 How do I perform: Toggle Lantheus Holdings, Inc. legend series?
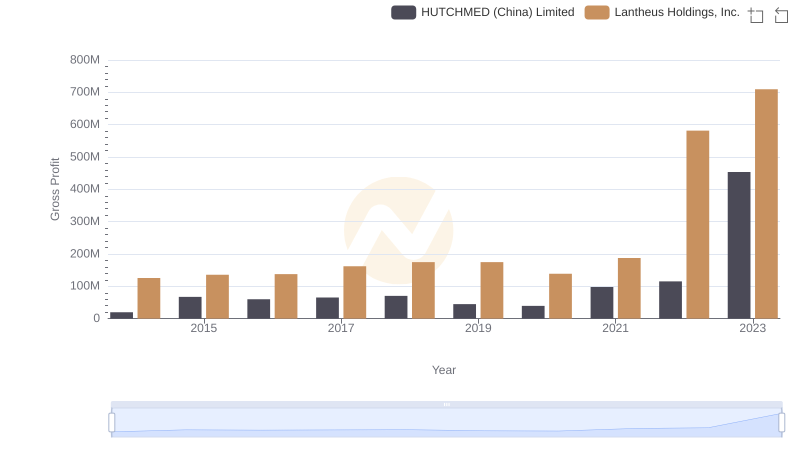coord(662,12)
